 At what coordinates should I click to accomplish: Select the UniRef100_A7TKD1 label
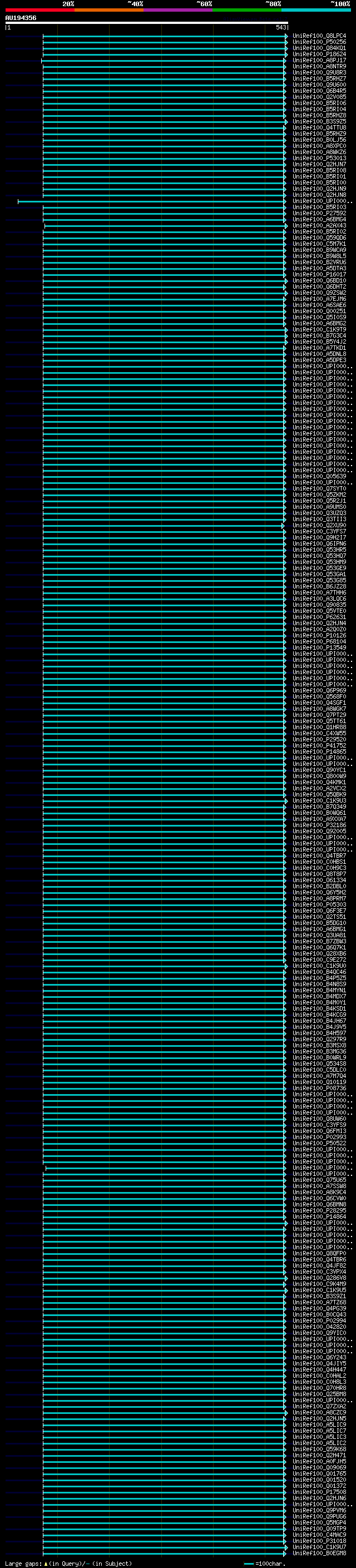tap(319, 348)
